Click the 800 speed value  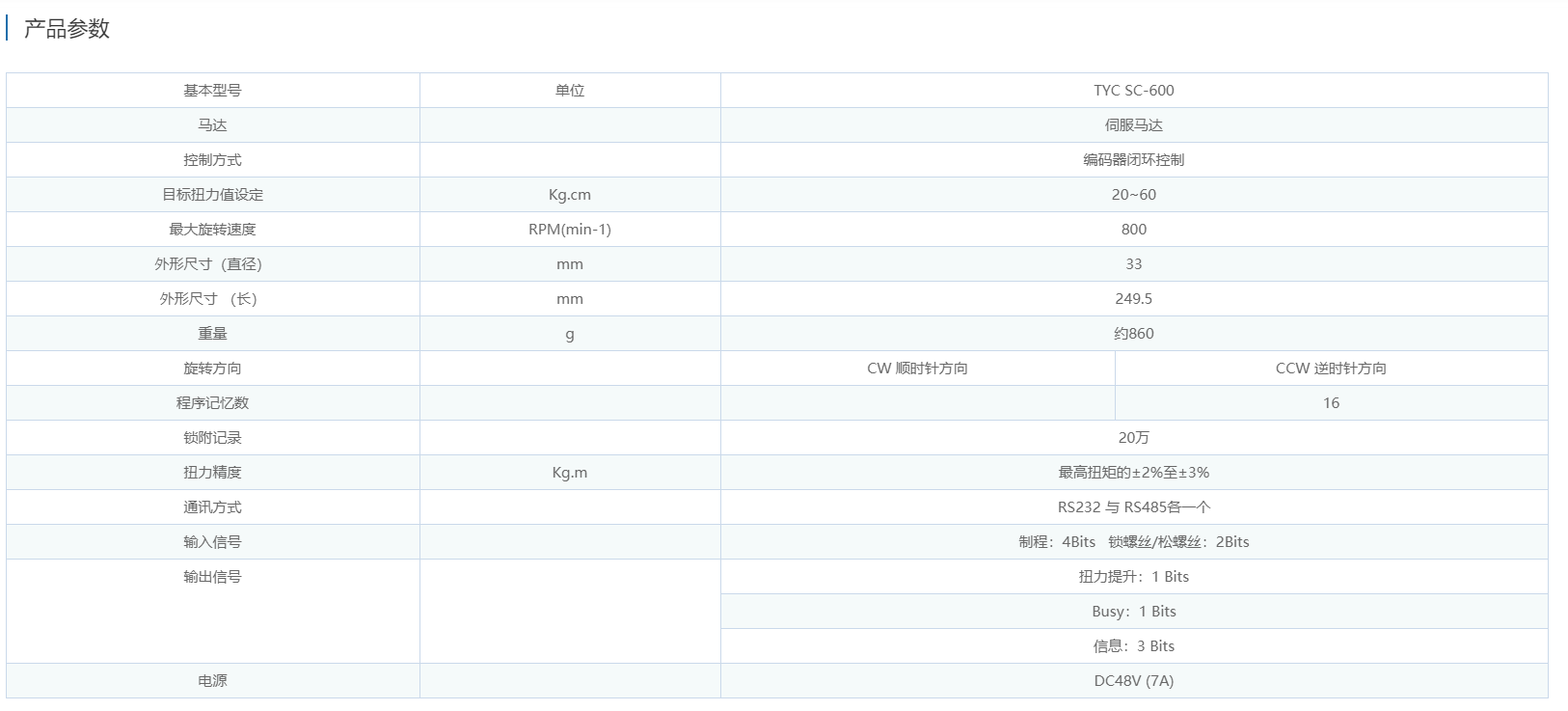1134,230
